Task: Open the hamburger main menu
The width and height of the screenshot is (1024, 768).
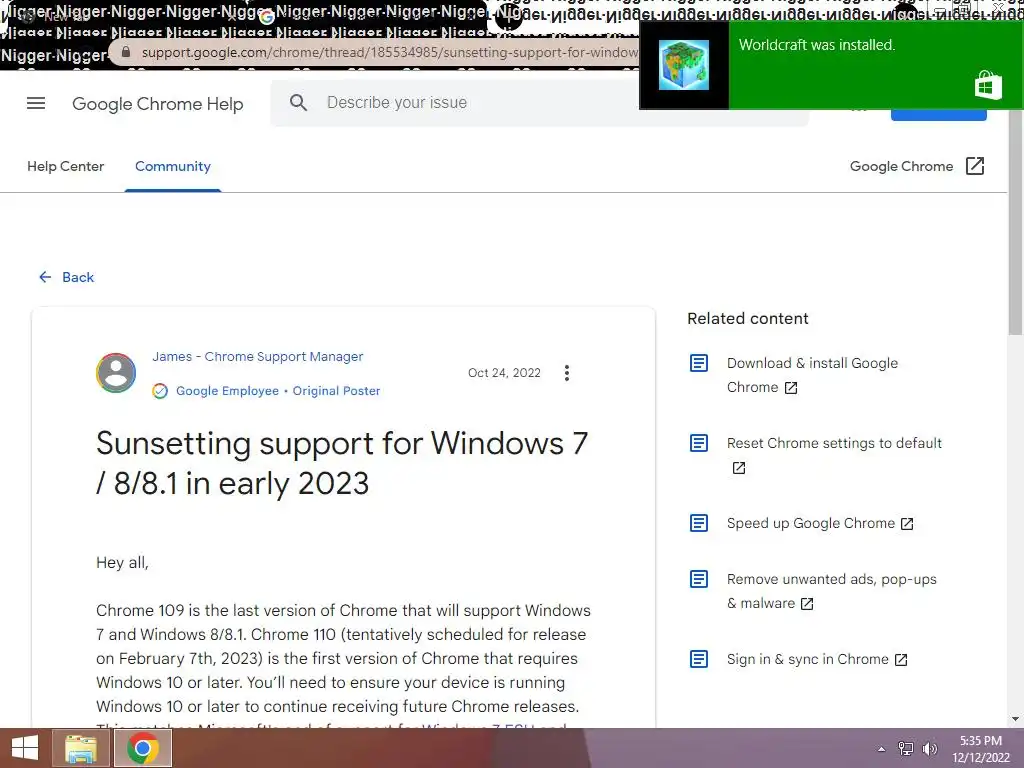Action: [36, 103]
